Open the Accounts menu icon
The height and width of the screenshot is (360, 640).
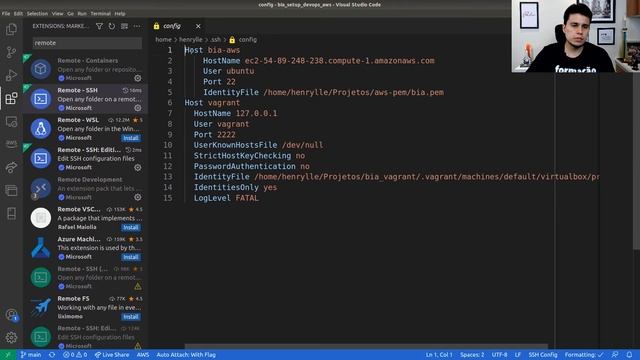(11, 315)
